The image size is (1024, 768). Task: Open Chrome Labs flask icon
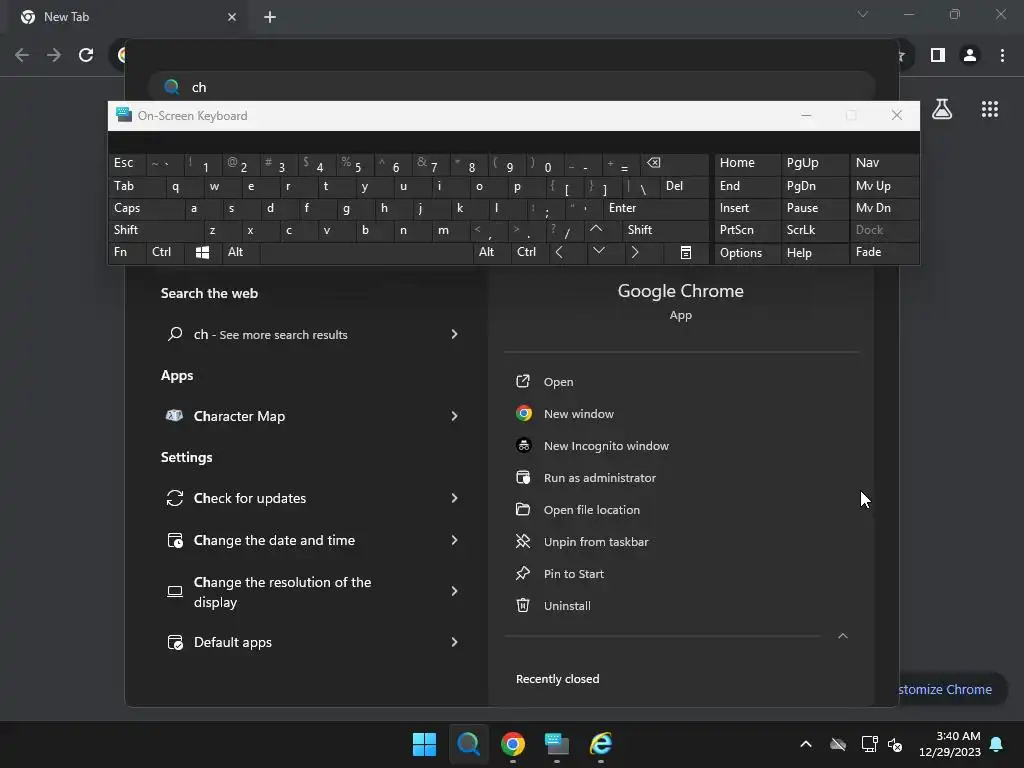(942, 109)
